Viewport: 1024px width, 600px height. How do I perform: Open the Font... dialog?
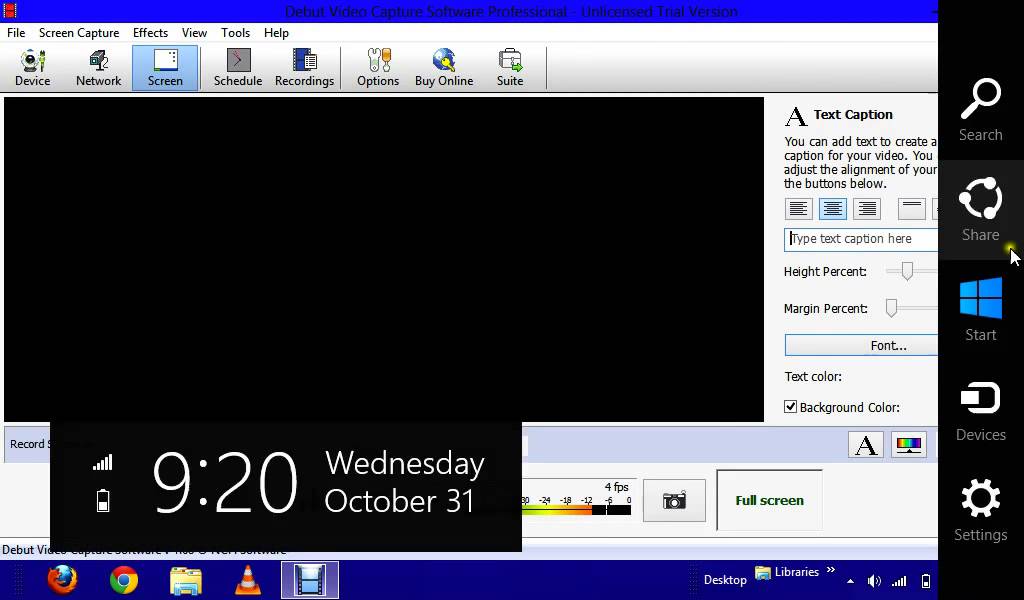click(x=861, y=345)
